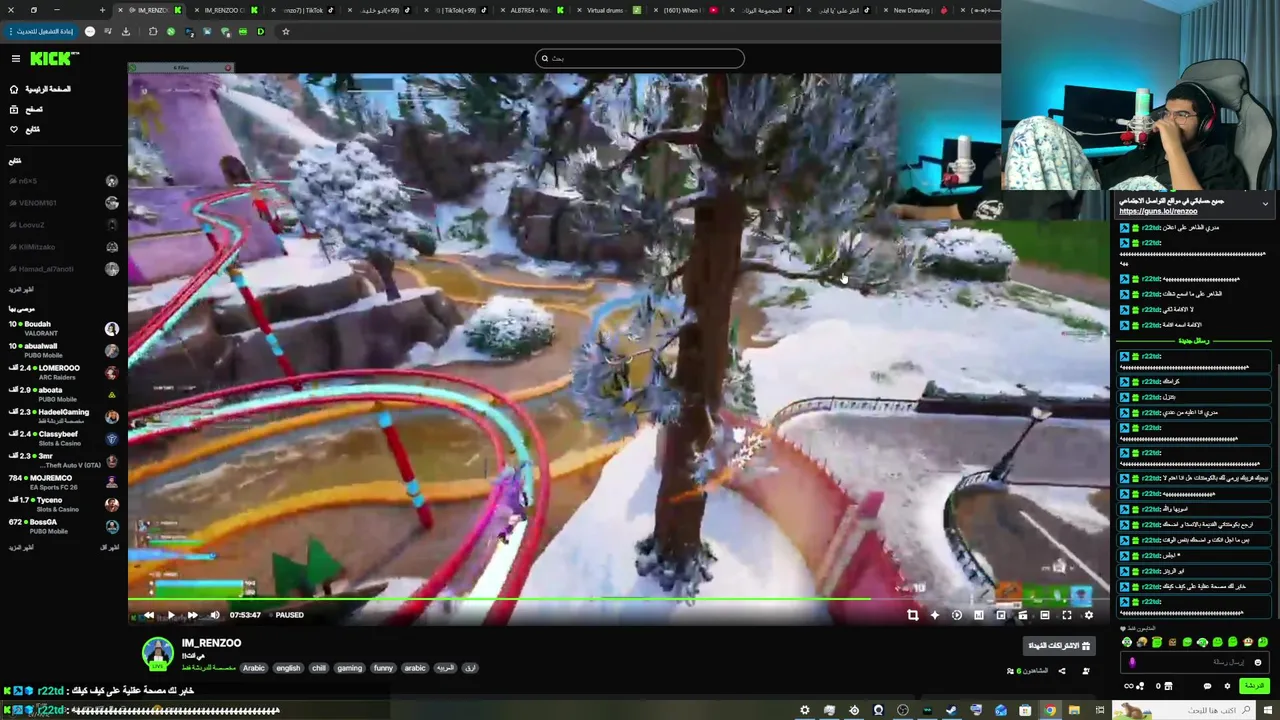Expand show more under recommended channels
The height and width of the screenshot is (720, 1280).
[x=21, y=547]
